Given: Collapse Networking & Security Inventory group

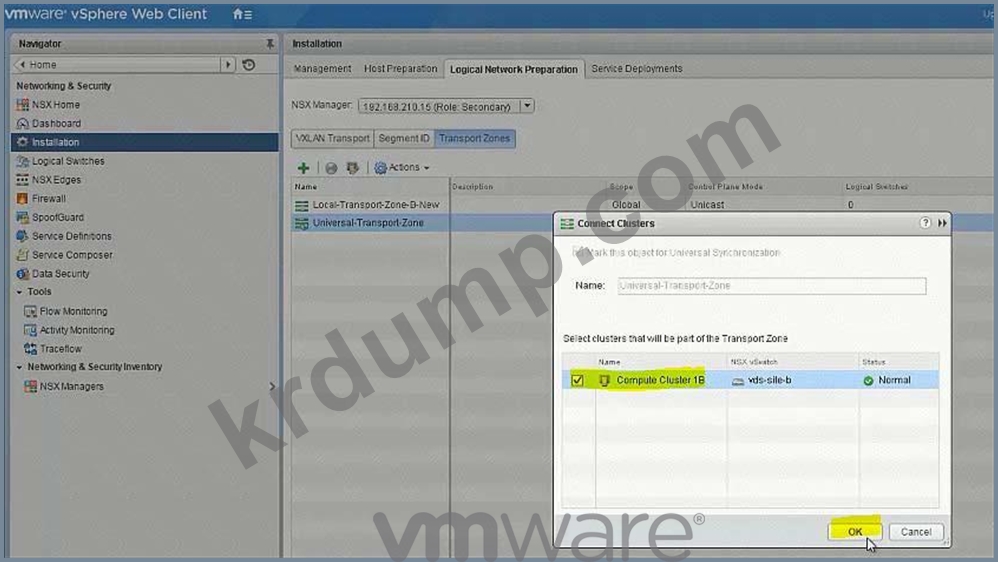Looking at the screenshot, I should [19, 367].
